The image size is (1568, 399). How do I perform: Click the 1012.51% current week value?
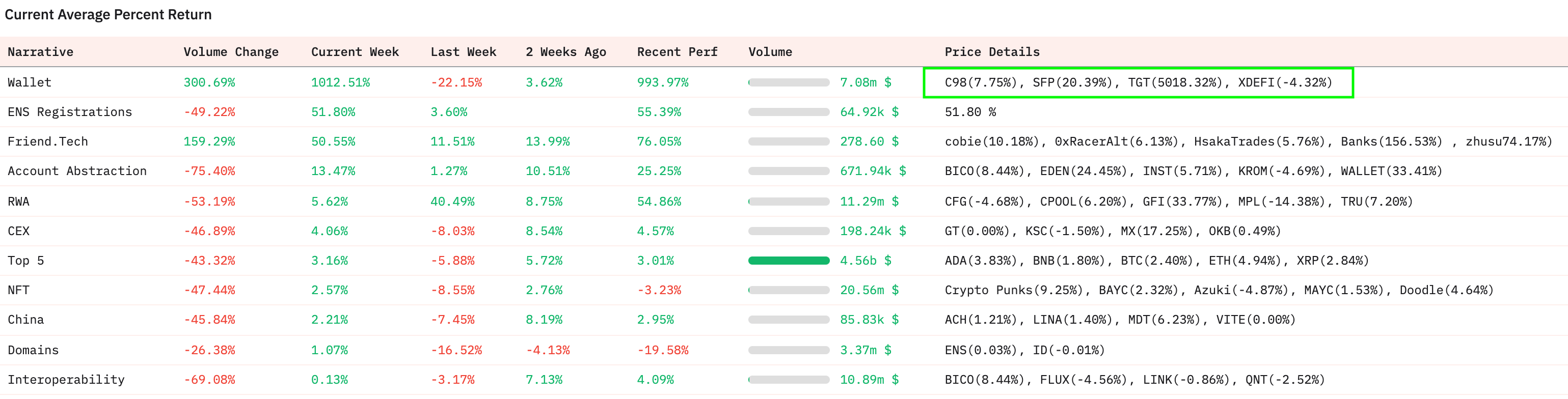pyautogui.click(x=340, y=83)
